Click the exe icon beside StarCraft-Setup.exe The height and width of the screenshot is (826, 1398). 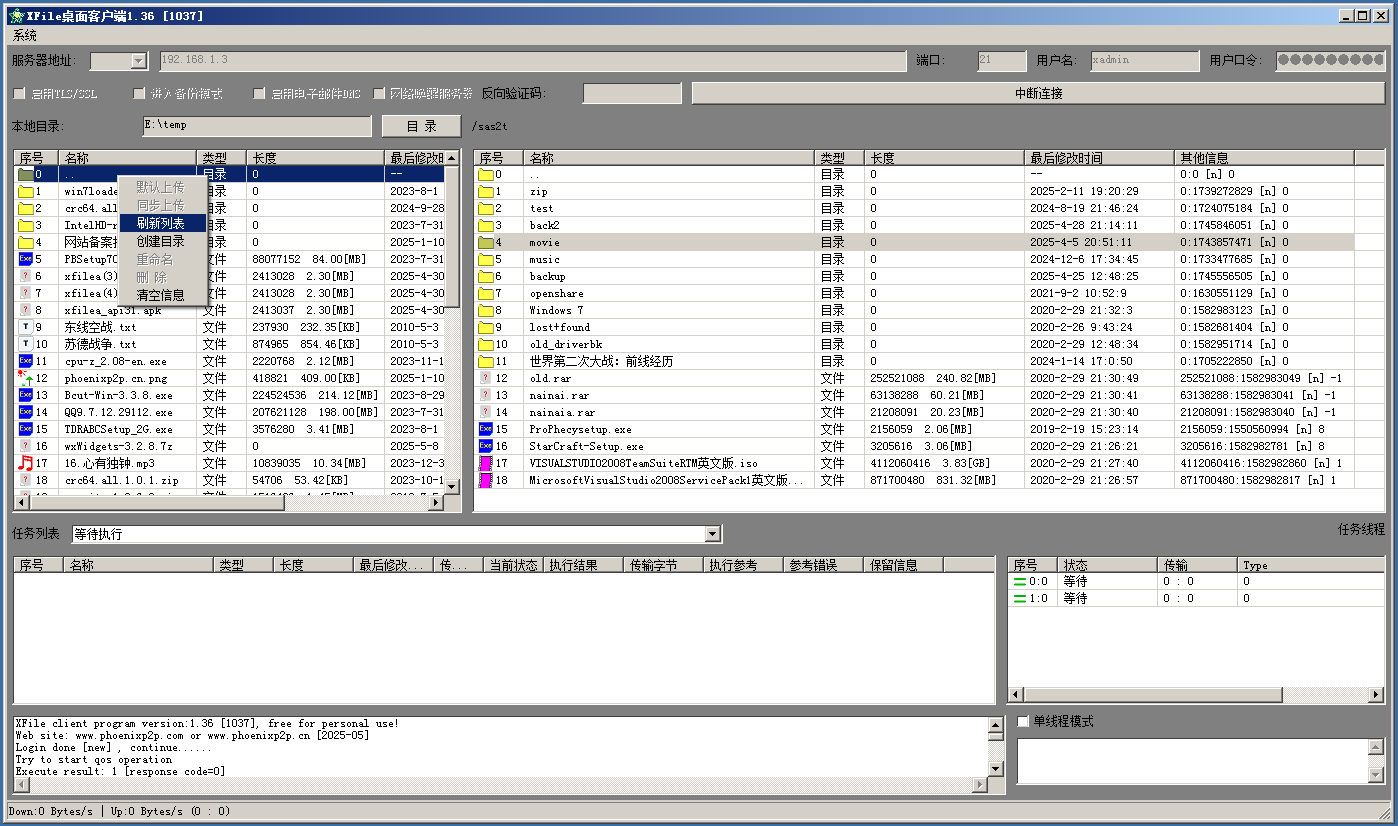[x=486, y=446]
